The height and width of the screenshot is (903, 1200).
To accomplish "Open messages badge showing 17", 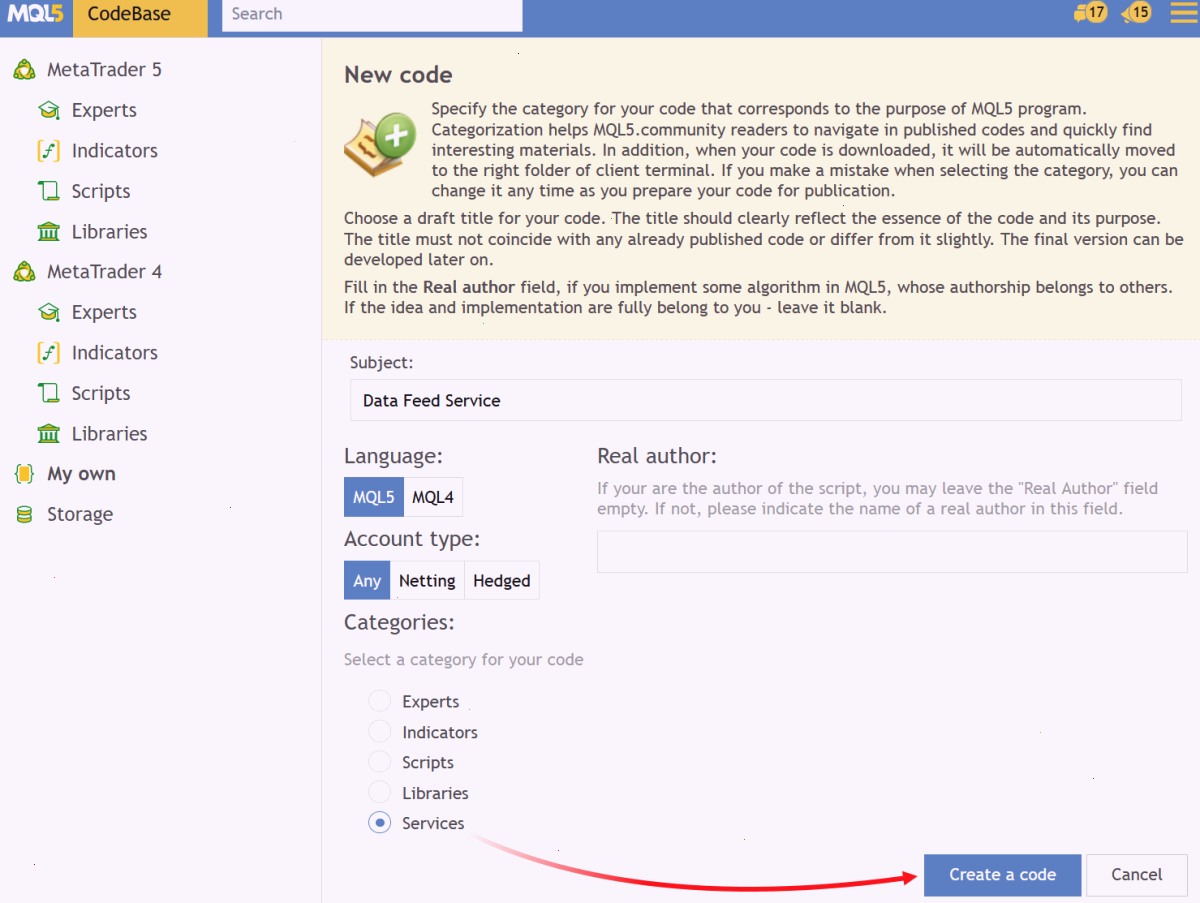I will pyautogui.click(x=1090, y=13).
